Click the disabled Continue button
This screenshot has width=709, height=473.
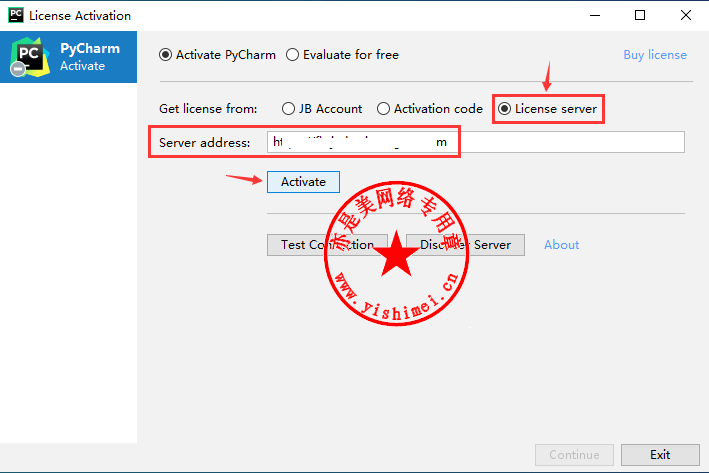[x=574, y=454]
